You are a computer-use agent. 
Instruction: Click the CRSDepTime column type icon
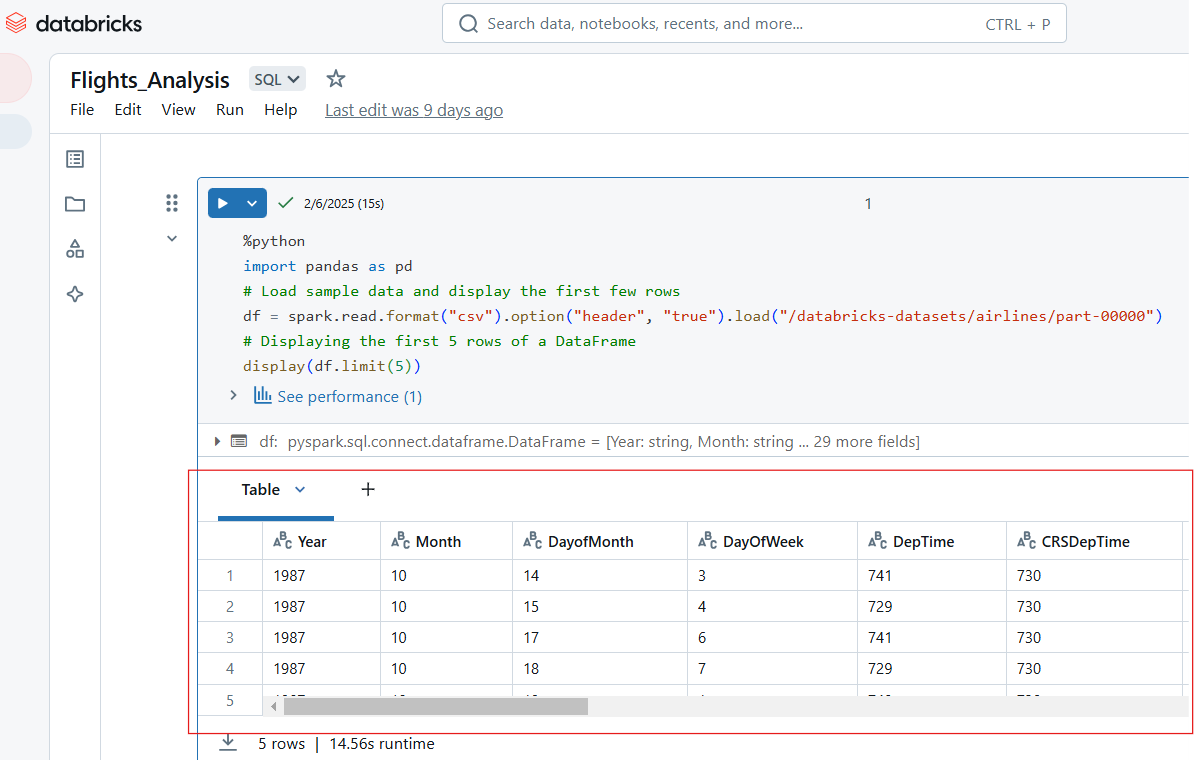tap(1026, 540)
